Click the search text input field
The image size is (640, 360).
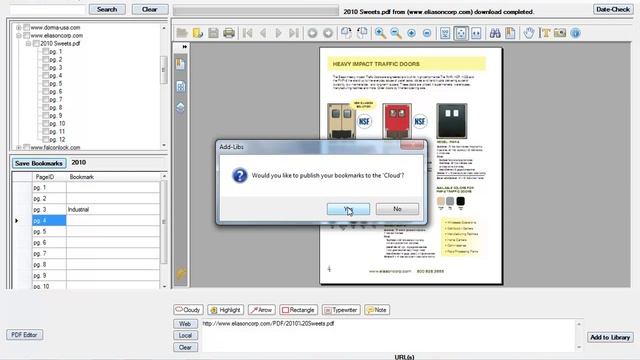click(x=47, y=9)
